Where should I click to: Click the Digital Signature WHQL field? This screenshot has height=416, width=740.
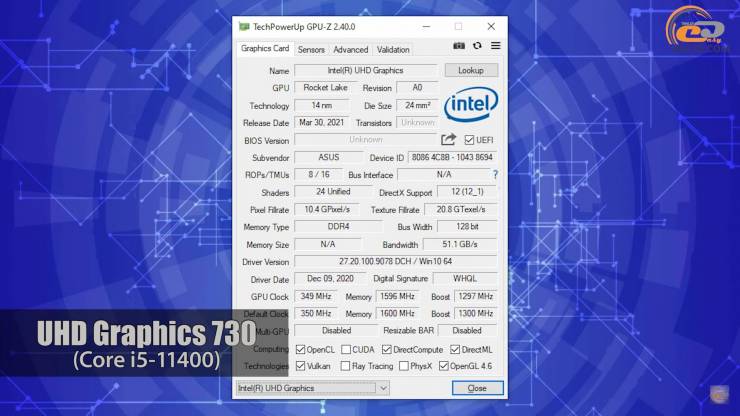[x=465, y=279]
